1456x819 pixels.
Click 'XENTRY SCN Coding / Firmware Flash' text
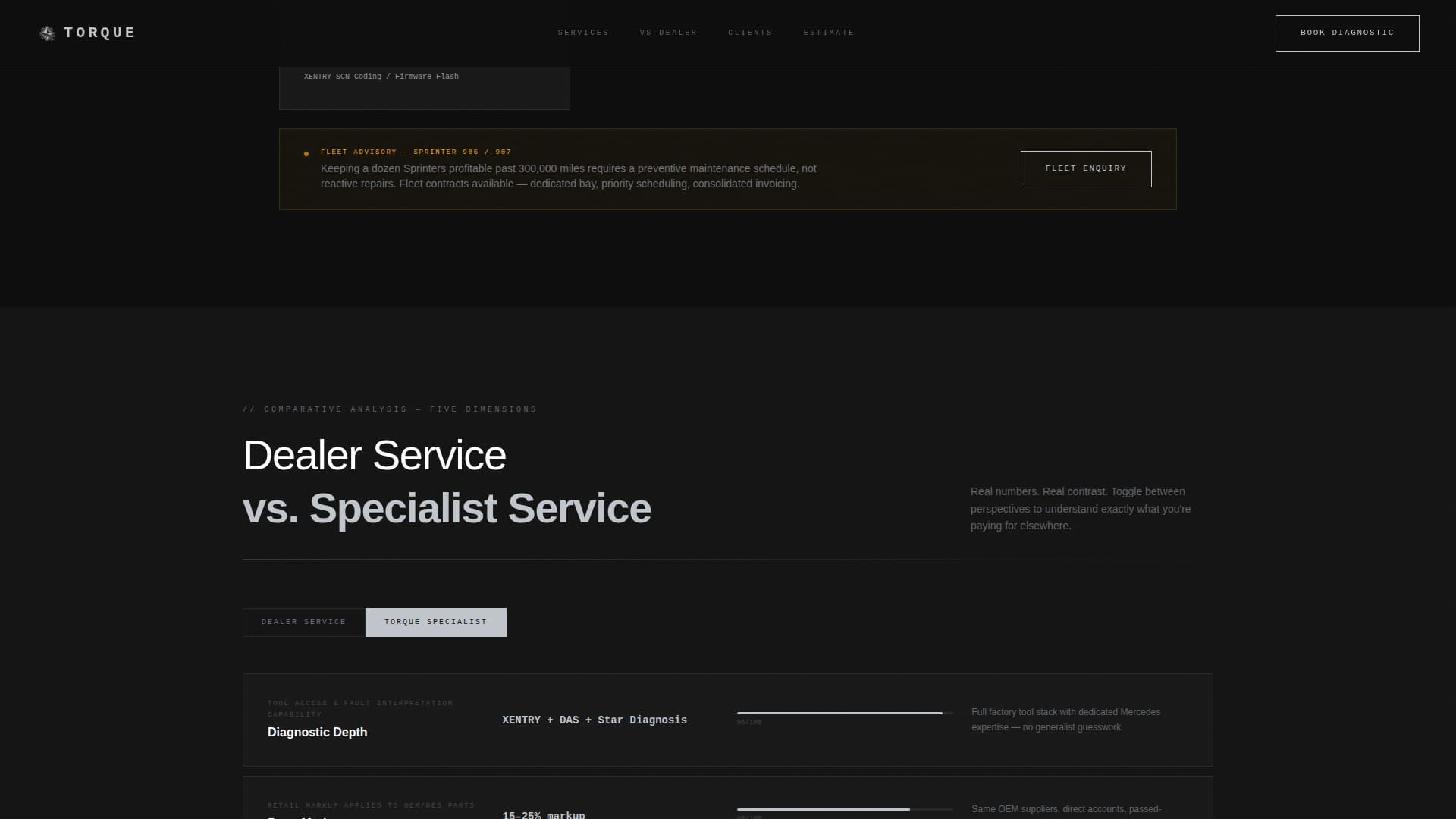click(x=381, y=77)
